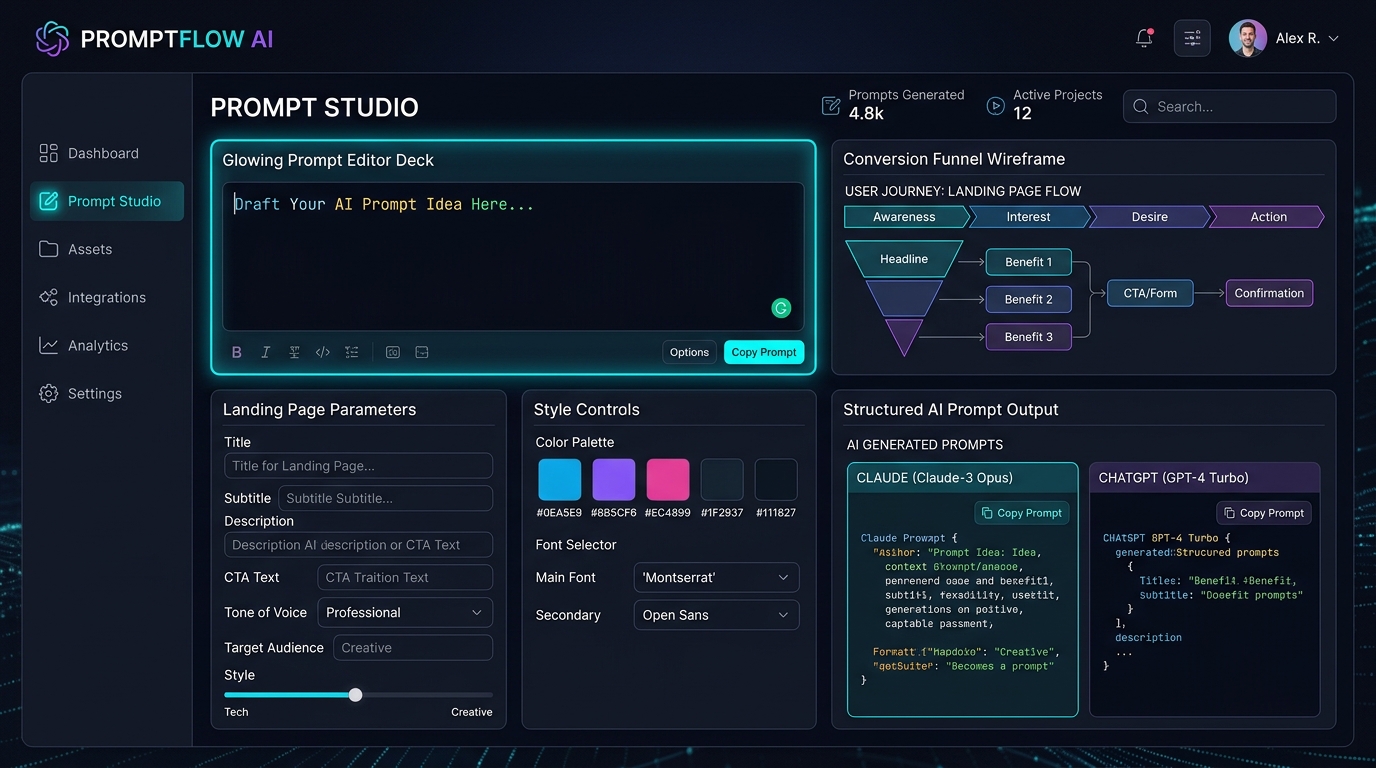Click the Active Projects play icon
This screenshot has height=768, width=1376.
[995, 105]
